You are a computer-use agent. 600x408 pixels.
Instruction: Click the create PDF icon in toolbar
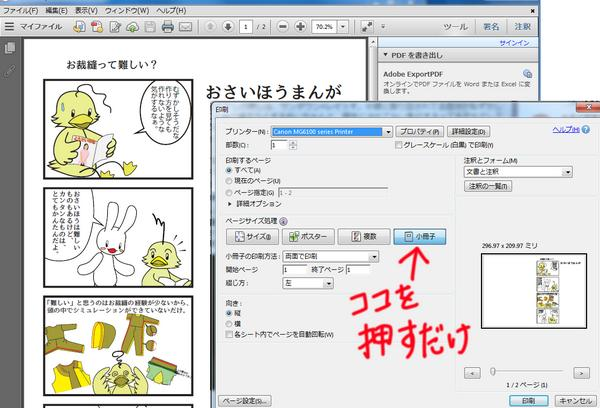tap(97, 26)
